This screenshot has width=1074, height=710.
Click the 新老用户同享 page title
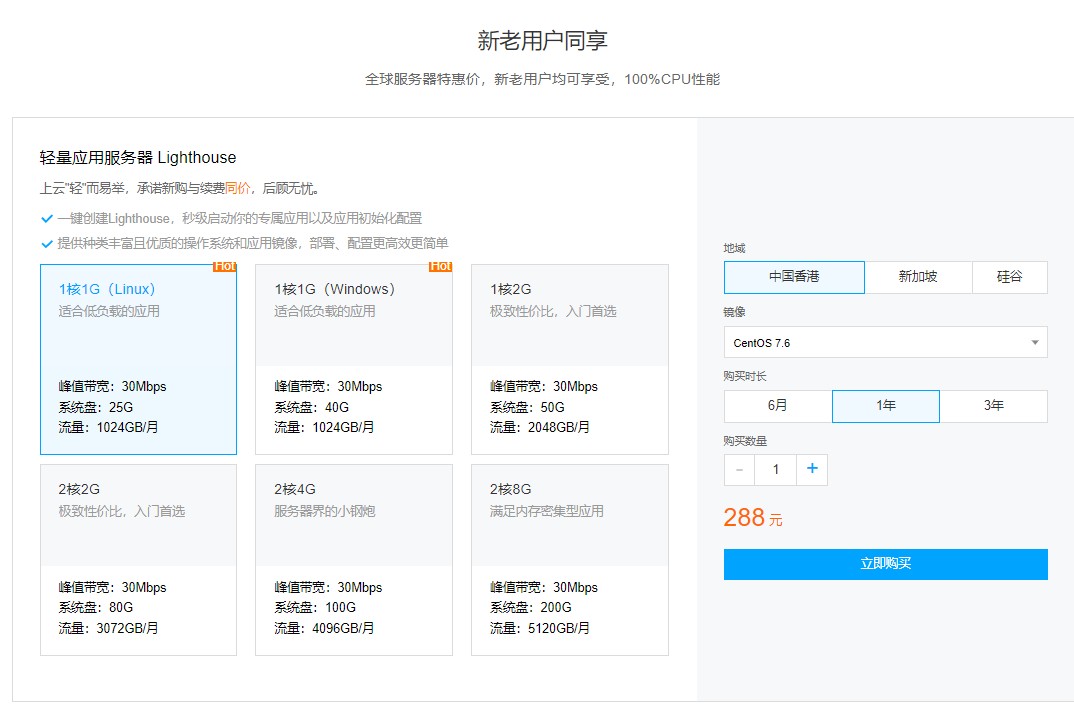(542, 40)
